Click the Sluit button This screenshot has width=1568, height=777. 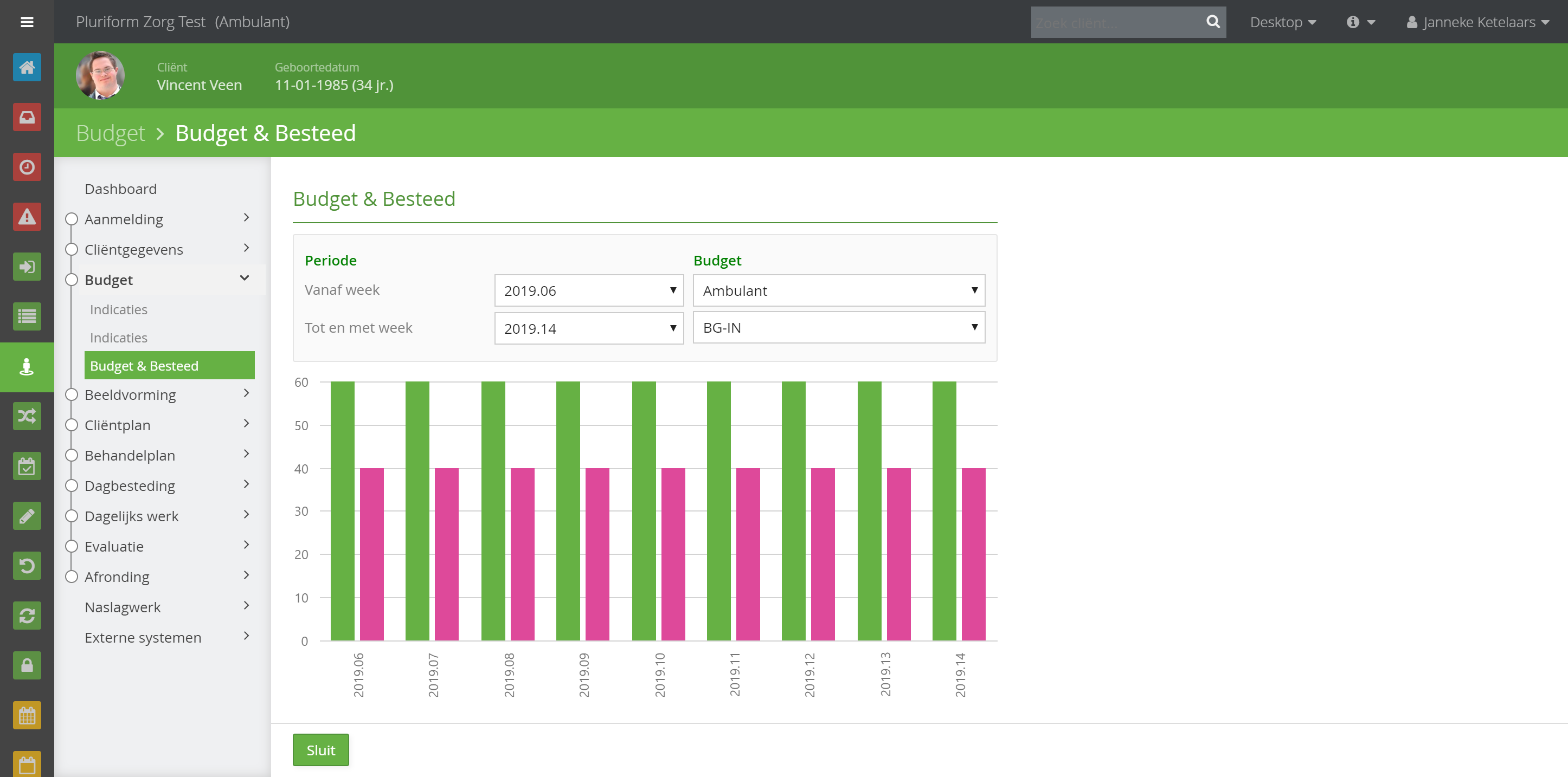321,749
